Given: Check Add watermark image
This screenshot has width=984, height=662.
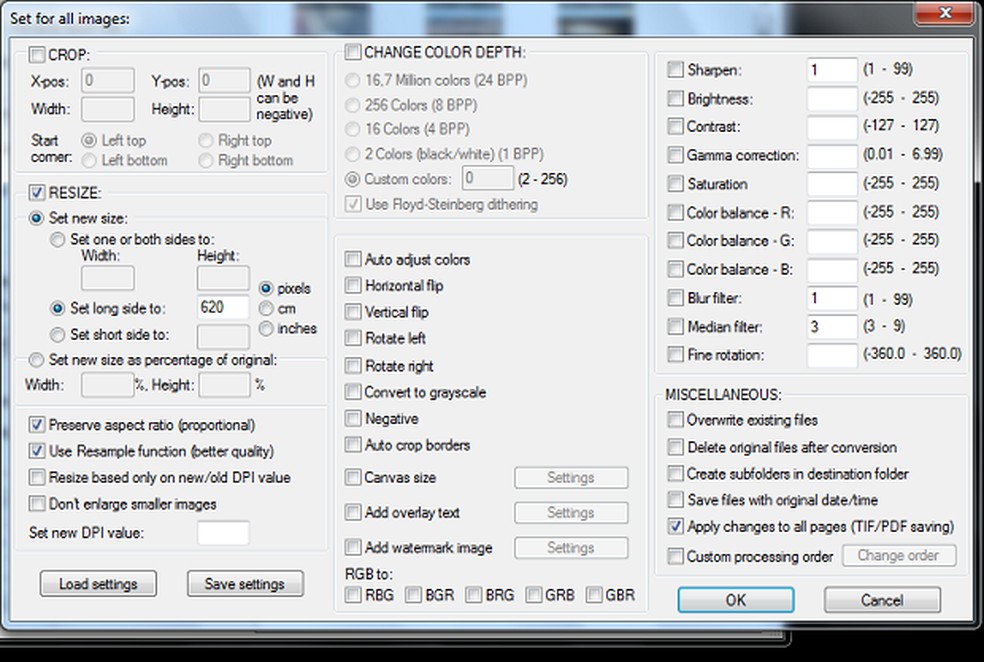Looking at the screenshot, I should point(353,547).
